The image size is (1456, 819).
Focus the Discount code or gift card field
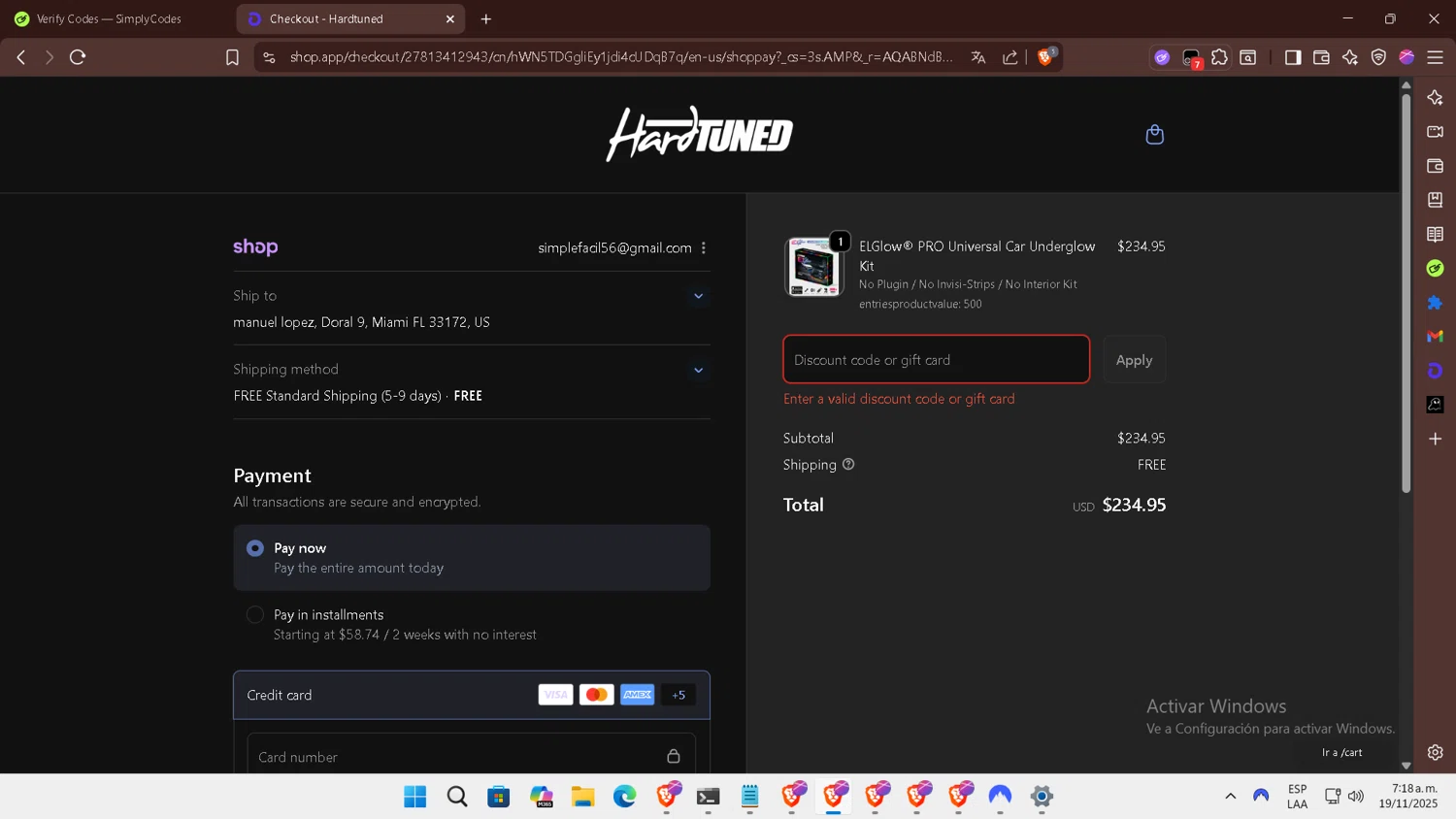[x=936, y=359]
